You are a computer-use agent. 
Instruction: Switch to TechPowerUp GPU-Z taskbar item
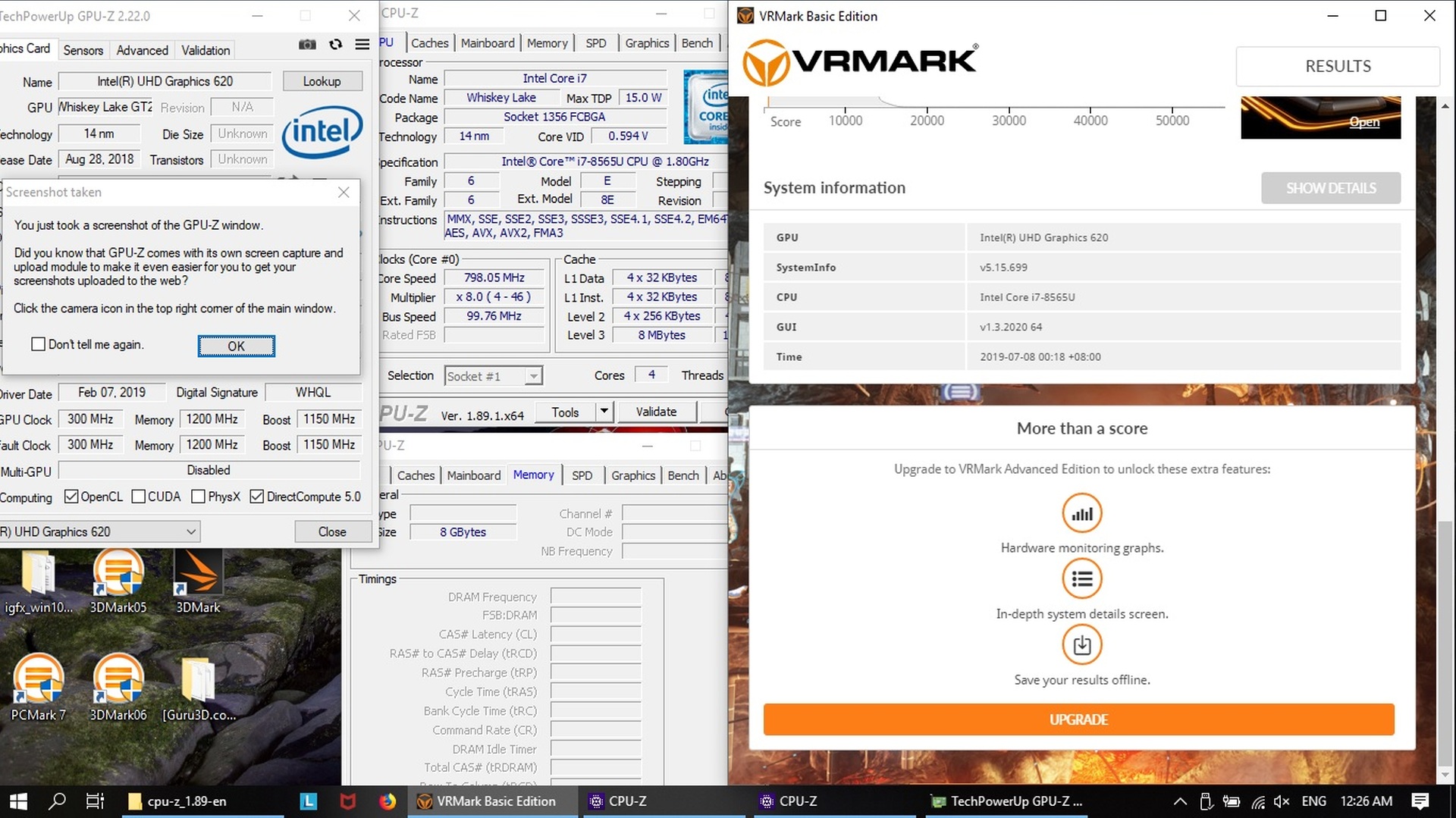(x=1008, y=801)
